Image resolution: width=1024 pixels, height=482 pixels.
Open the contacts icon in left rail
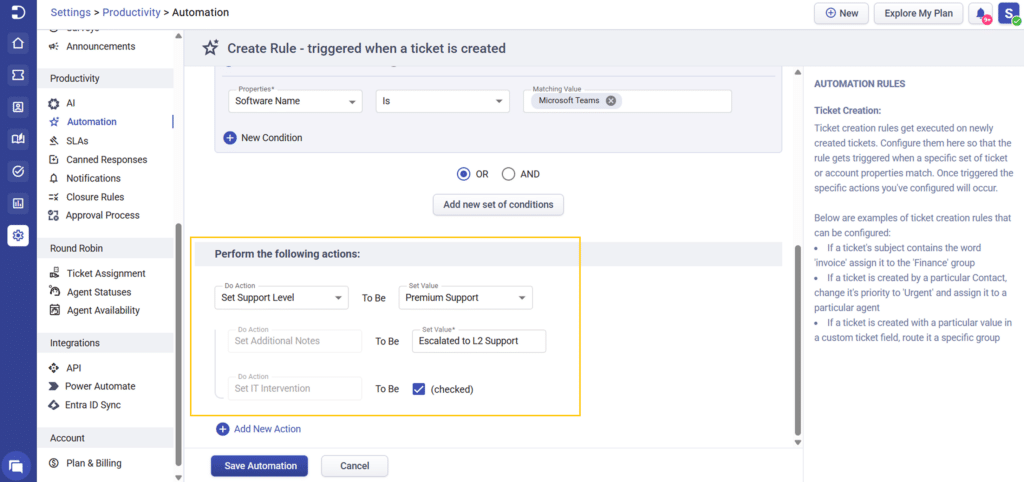[18, 107]
